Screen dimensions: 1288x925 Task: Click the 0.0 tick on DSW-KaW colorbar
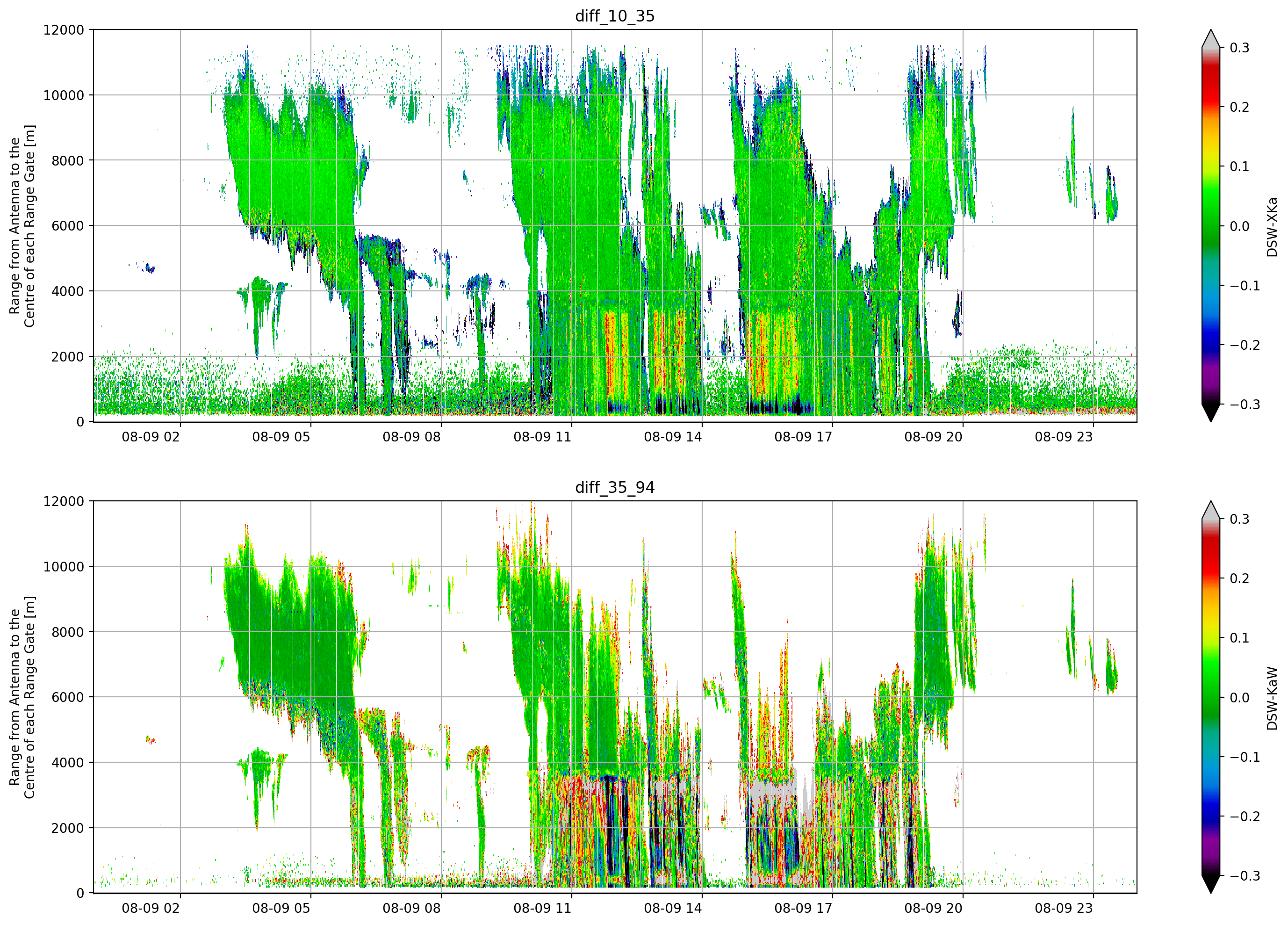(x=1240, y=698)
